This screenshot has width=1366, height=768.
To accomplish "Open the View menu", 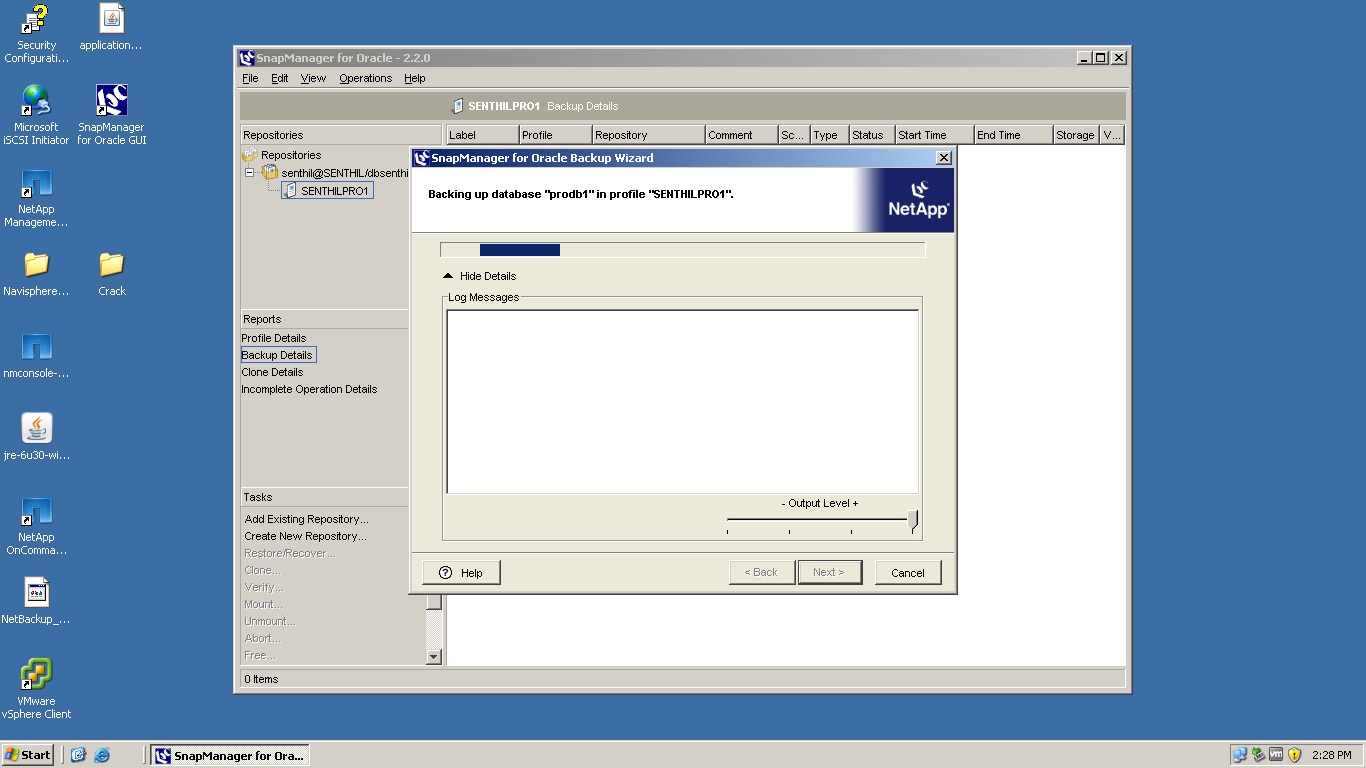I will (313, 78).
